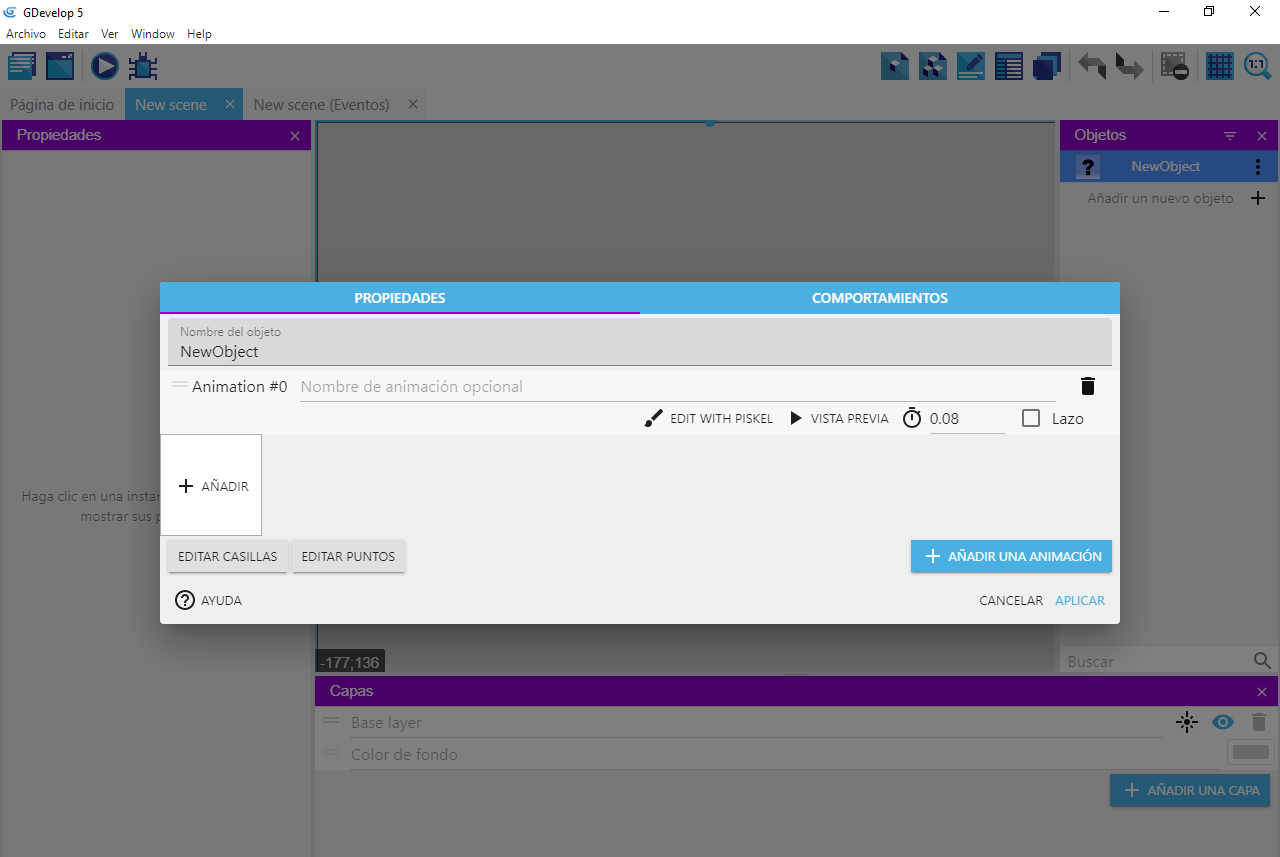Click the Color de fondo swatch
The image size is (1280, 857).
tap(1251, 753)
